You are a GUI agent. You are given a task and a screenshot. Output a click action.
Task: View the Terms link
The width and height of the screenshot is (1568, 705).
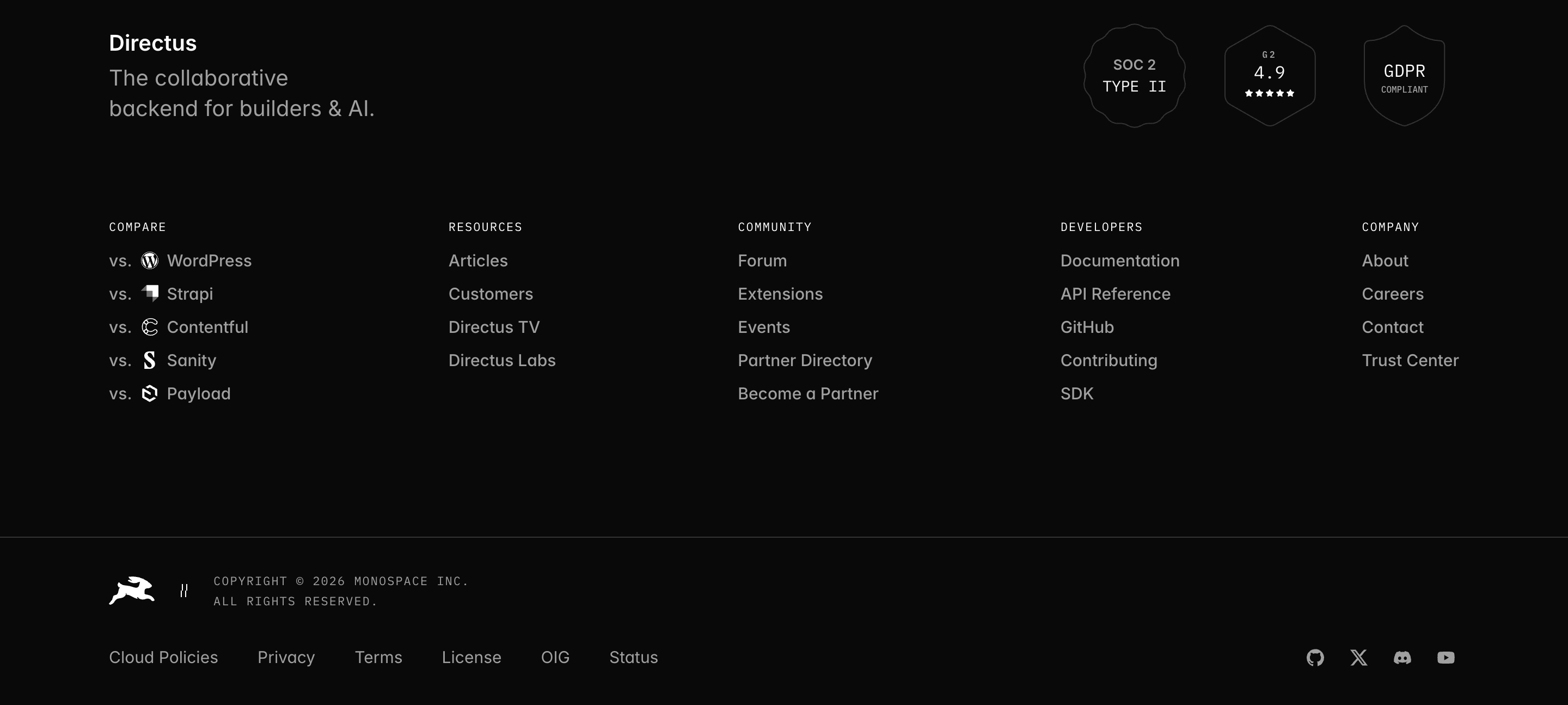click(x=378, y=658)
